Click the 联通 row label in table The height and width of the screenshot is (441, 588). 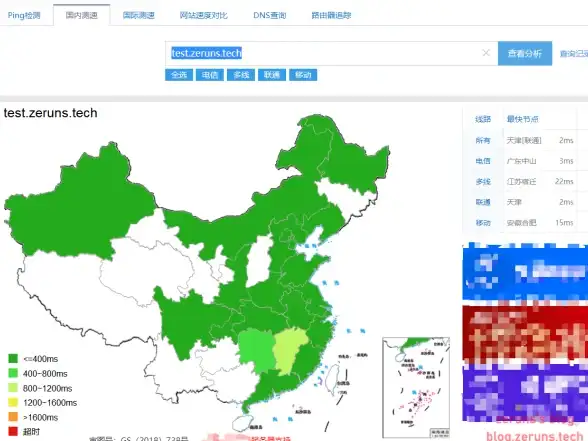tap(483, 202)
